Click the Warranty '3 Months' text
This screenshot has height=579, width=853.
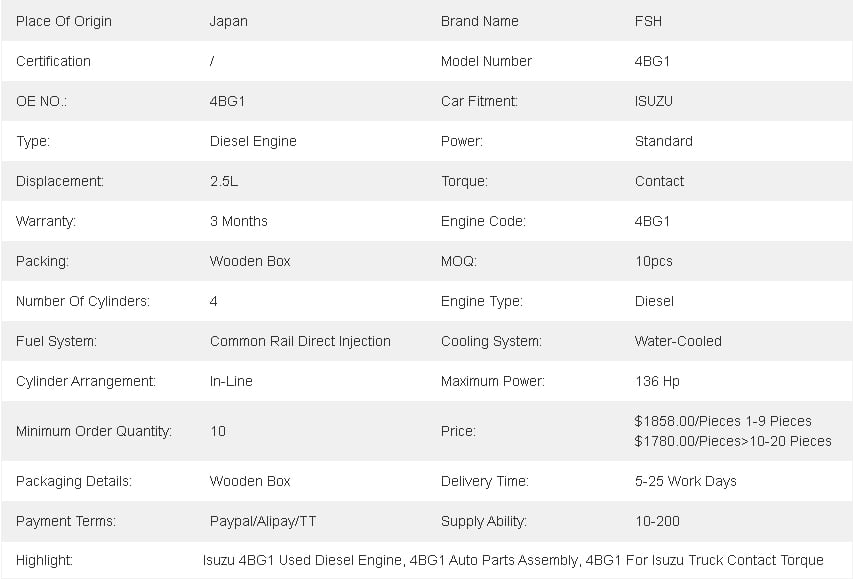point(238,221)
